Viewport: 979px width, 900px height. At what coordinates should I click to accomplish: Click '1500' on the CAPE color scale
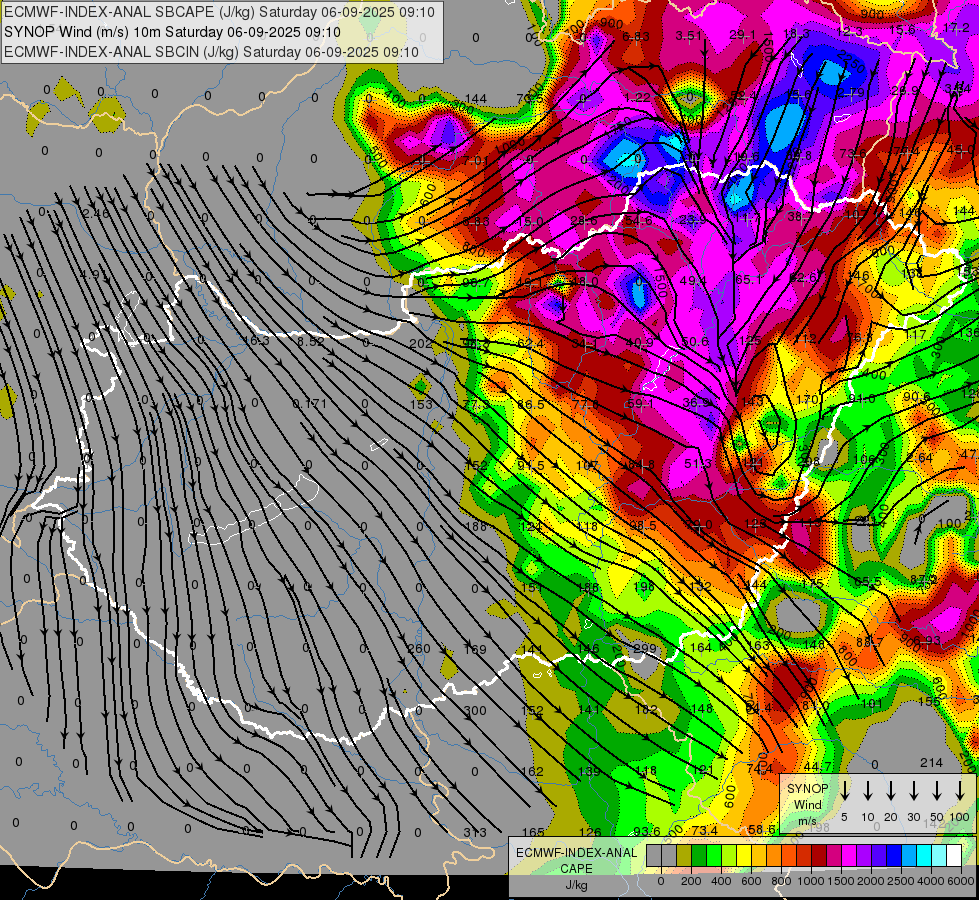click(840, 881)
